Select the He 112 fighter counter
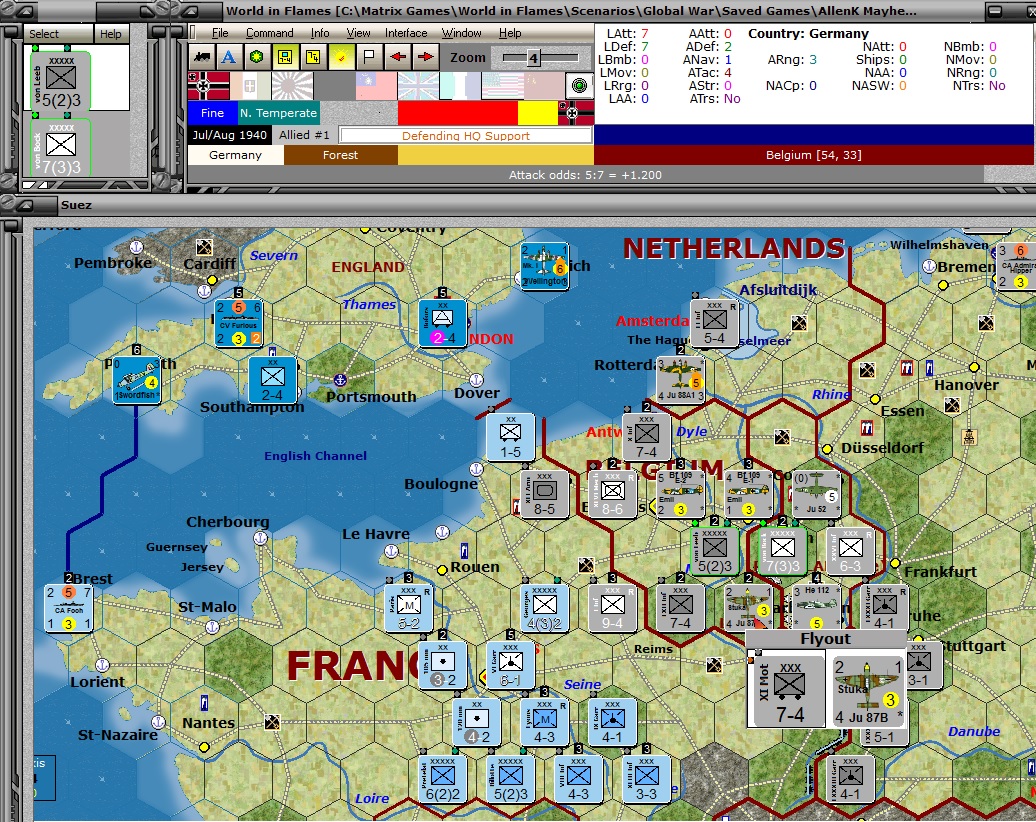This screenshot has height=822, width=1036. [817, 607]
